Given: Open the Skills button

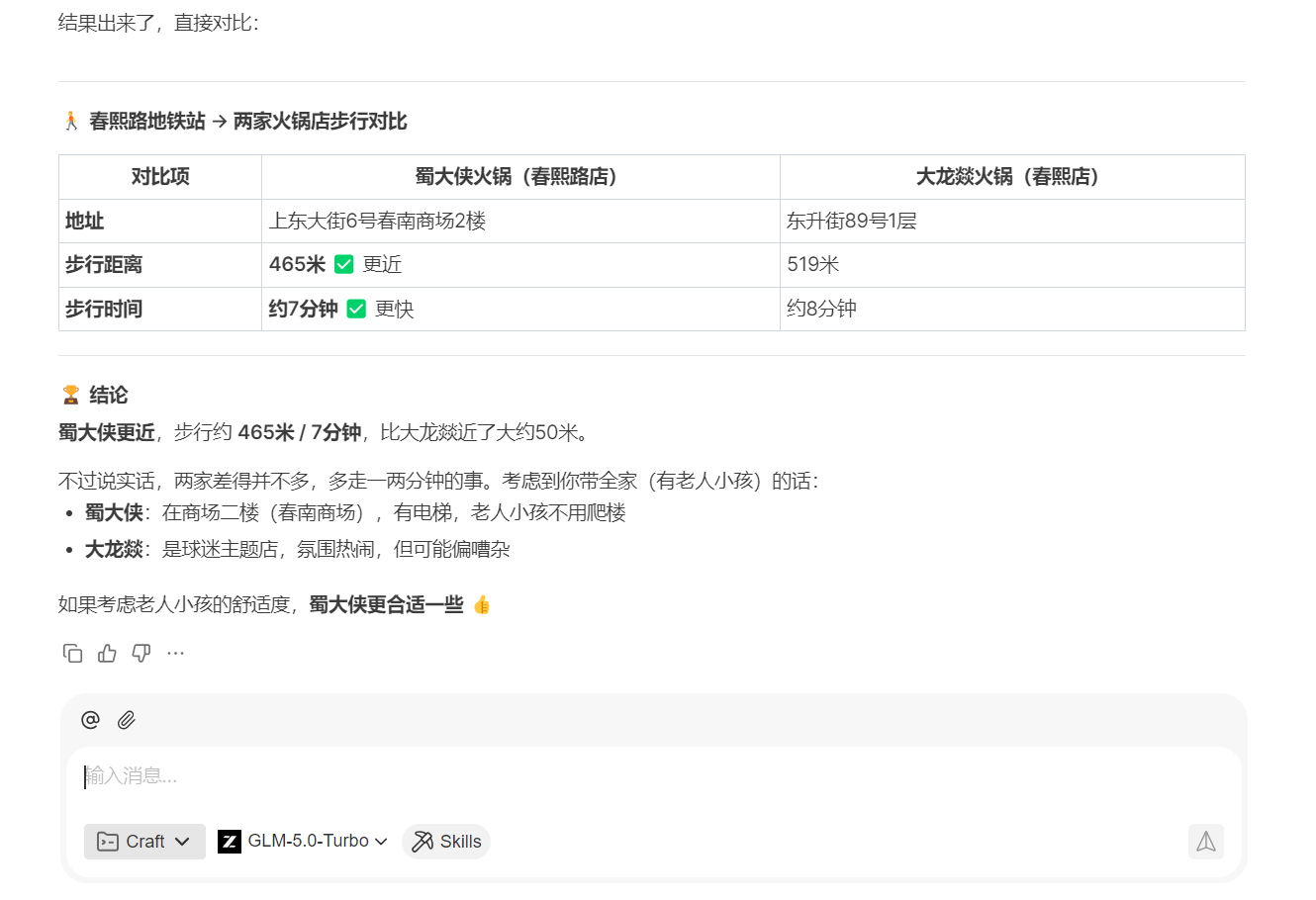Looking at the screenshot, I should coord(446,842).
